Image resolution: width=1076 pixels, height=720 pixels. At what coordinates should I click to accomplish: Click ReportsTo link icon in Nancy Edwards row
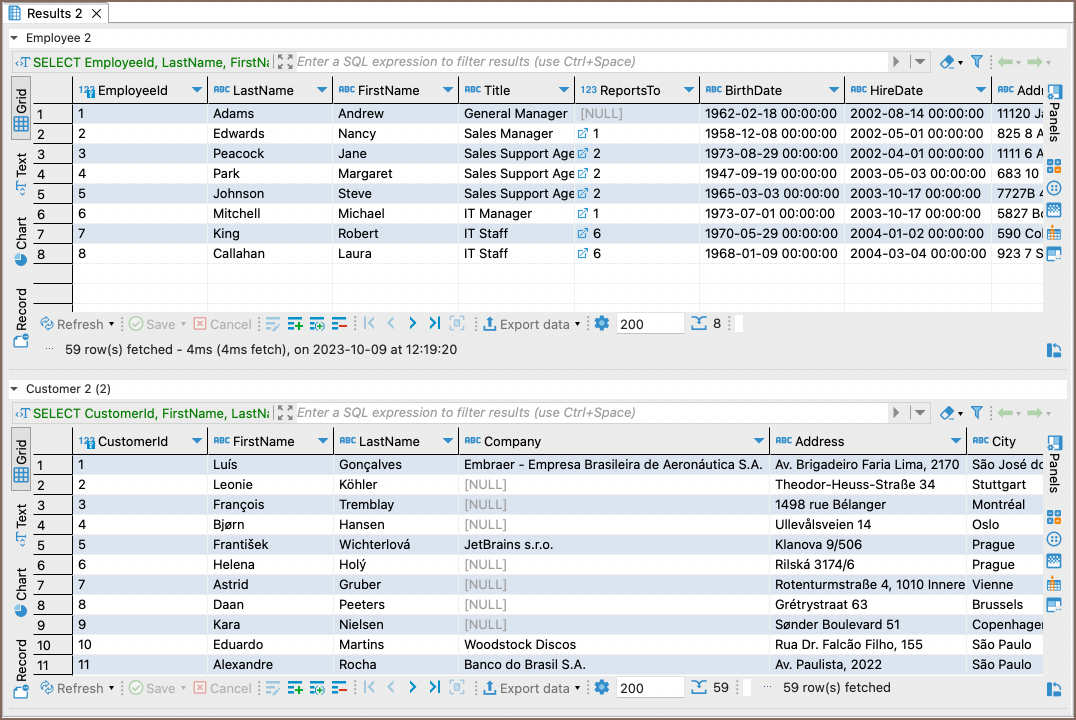[x=583, y=134]
